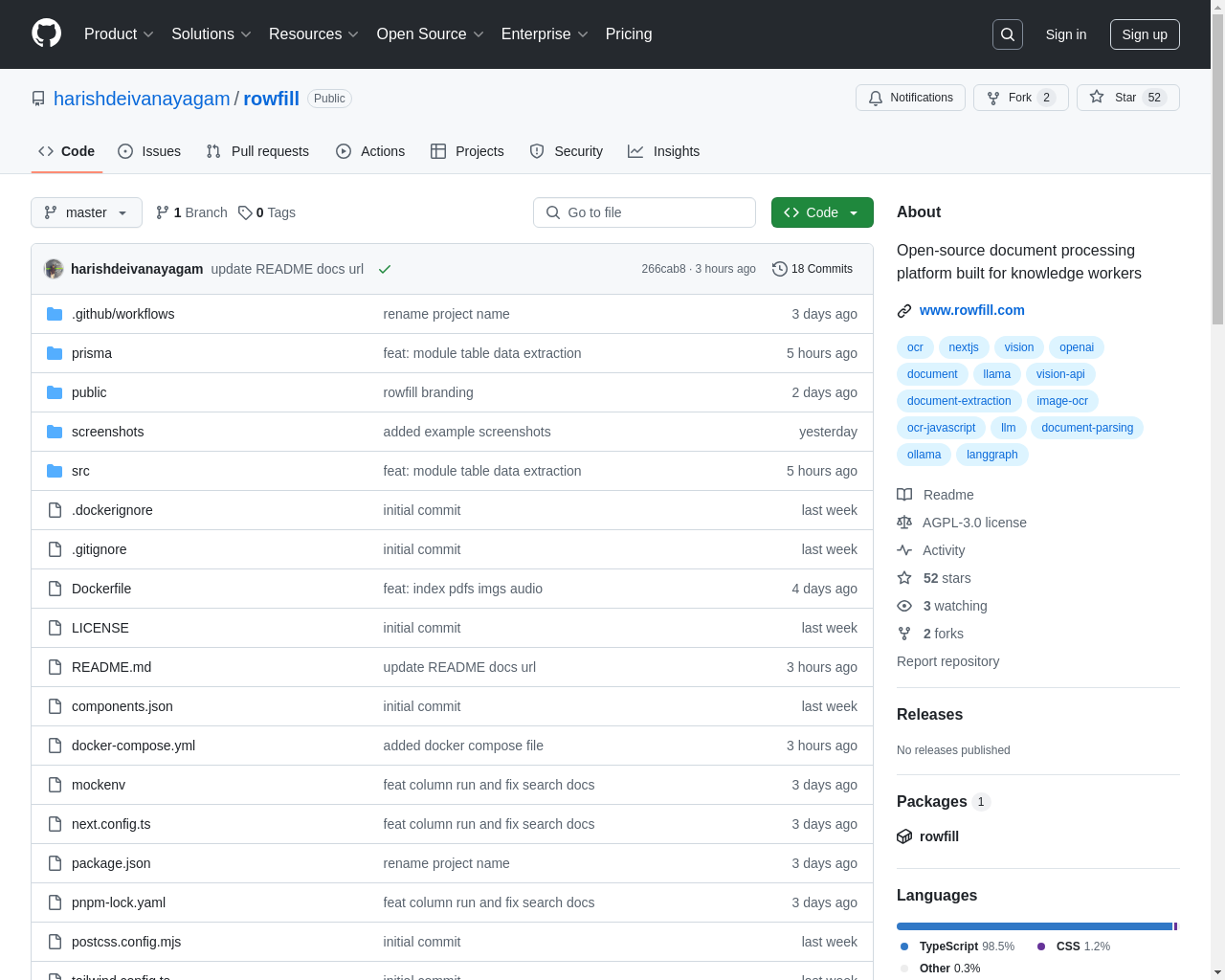Click harishdeivanayagam avatar thumbnail
This screenshot has width=1225, height=980.
(54, 269)
